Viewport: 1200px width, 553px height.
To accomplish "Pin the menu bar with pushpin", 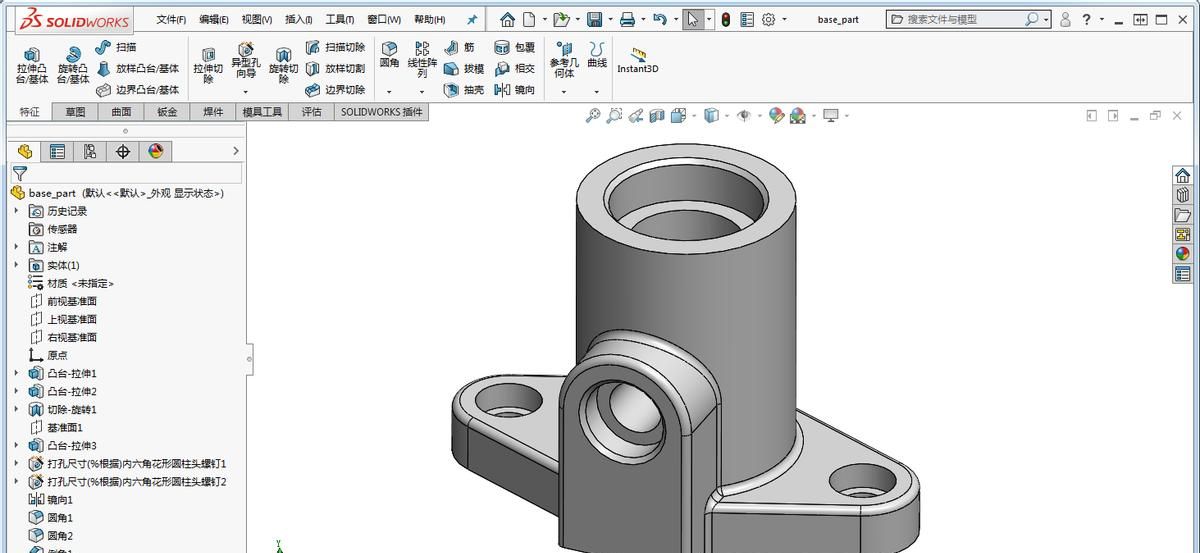I will [472, 19].
